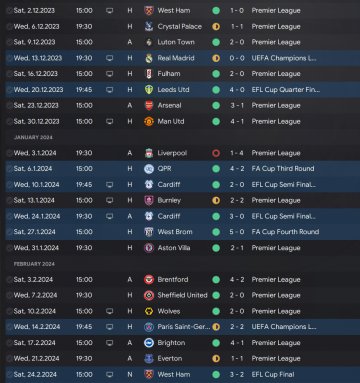360x383 pixels.
Task: Click FA Cup Third Round competition link
Action: (283, 169)
